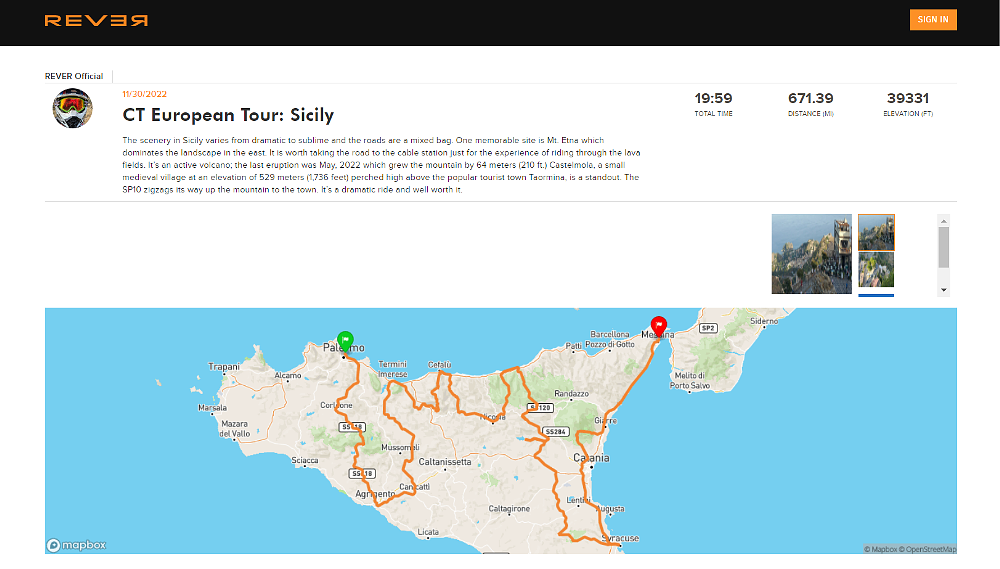Click the Alcamo label on map
The height and width of the screenshot is (569, 1000).
(288, 375)
